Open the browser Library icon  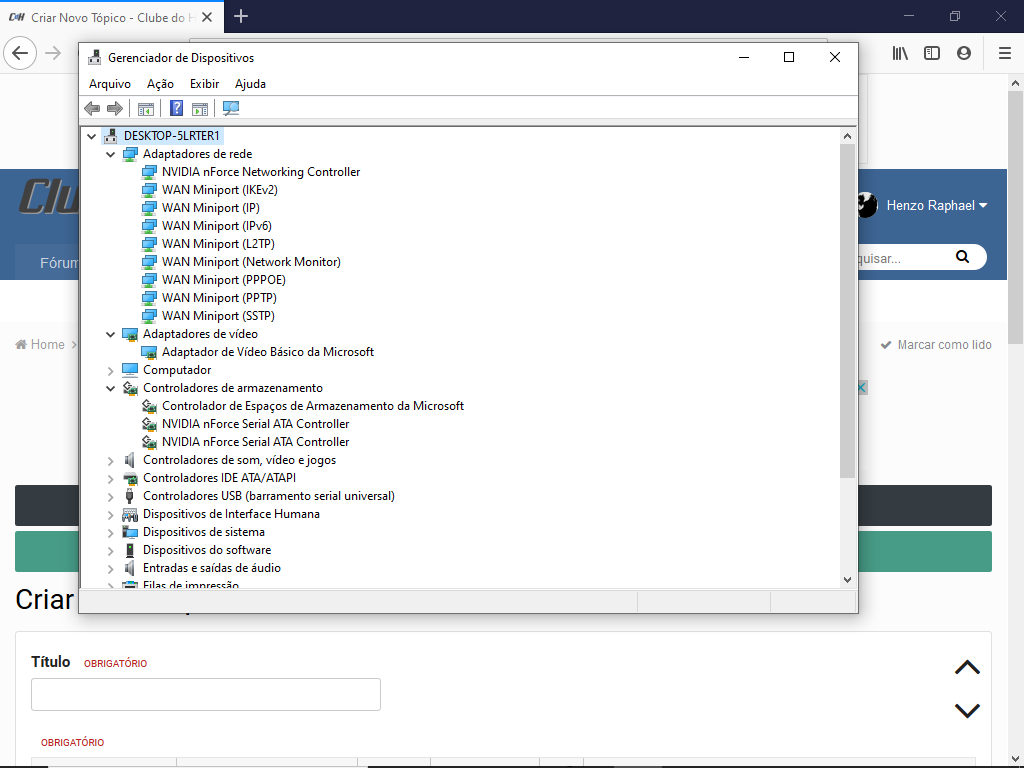900,54
